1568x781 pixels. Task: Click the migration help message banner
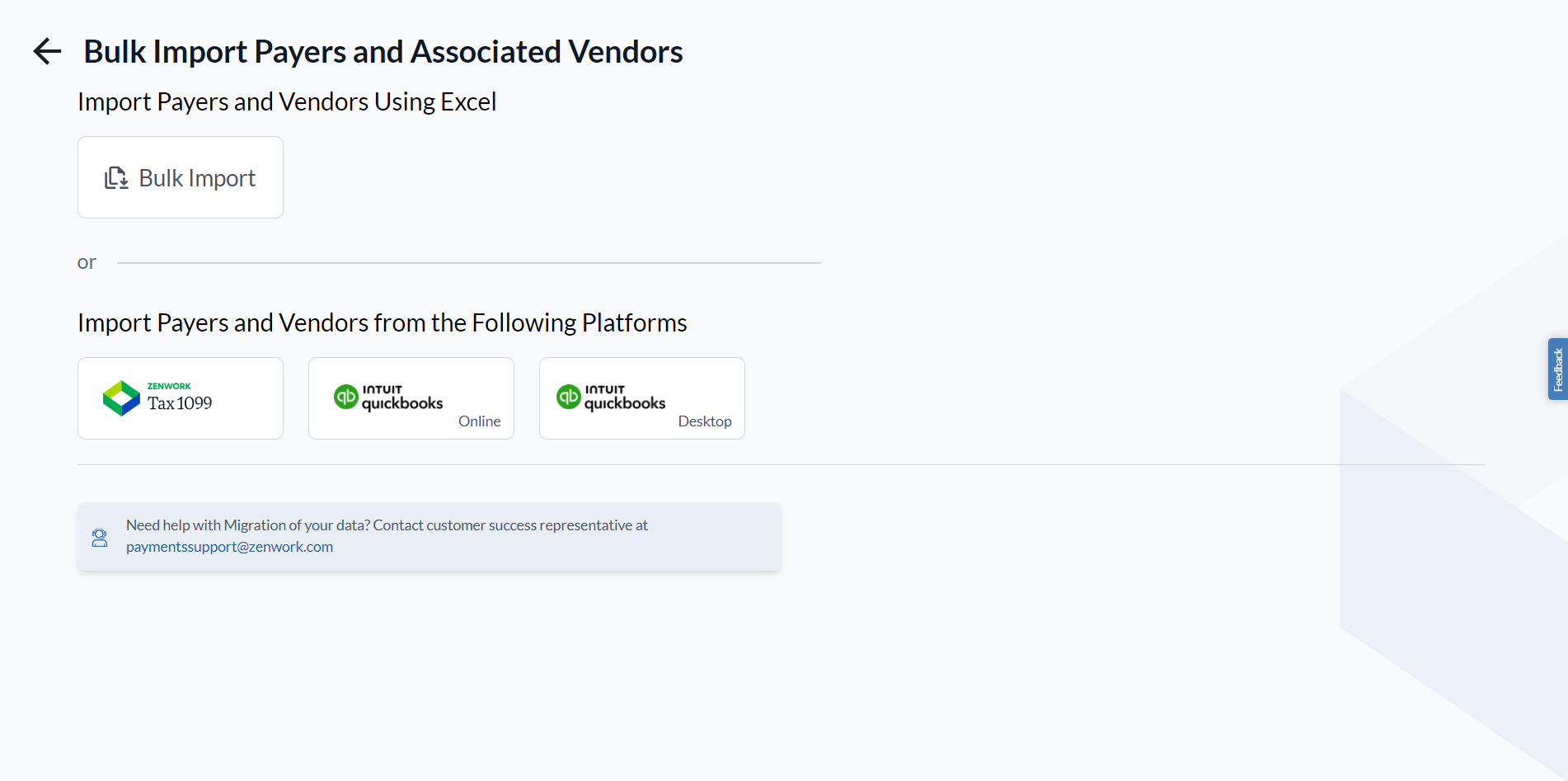tap(428, 536)
